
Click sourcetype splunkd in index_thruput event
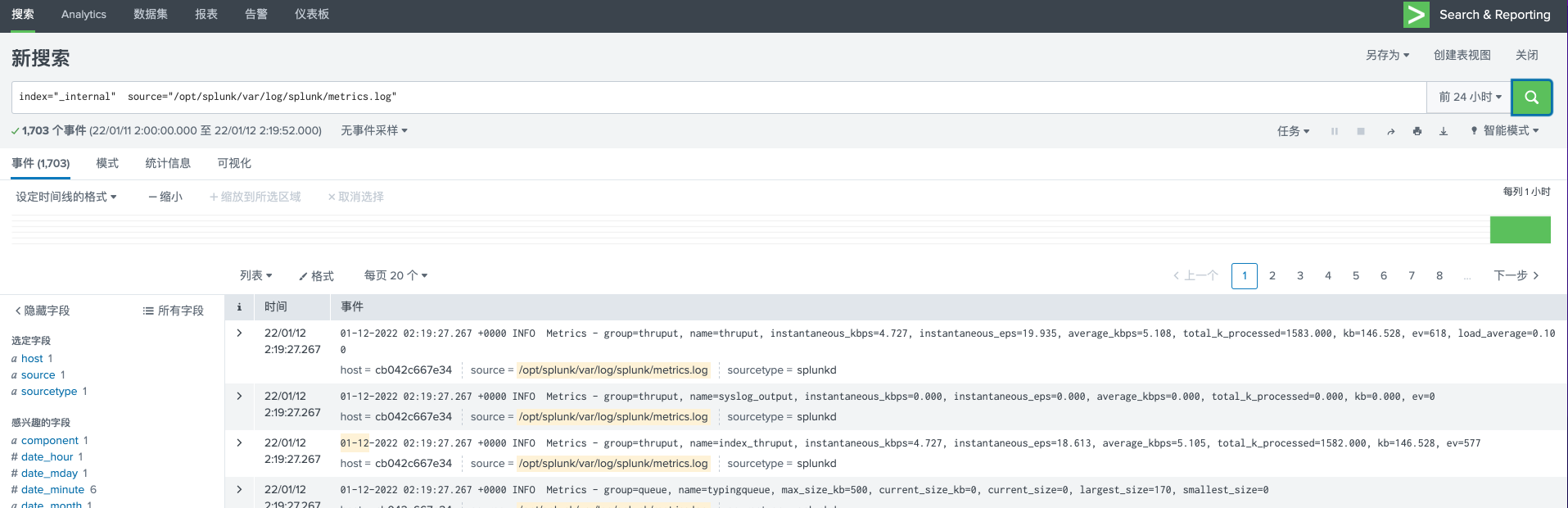[816, 463]
